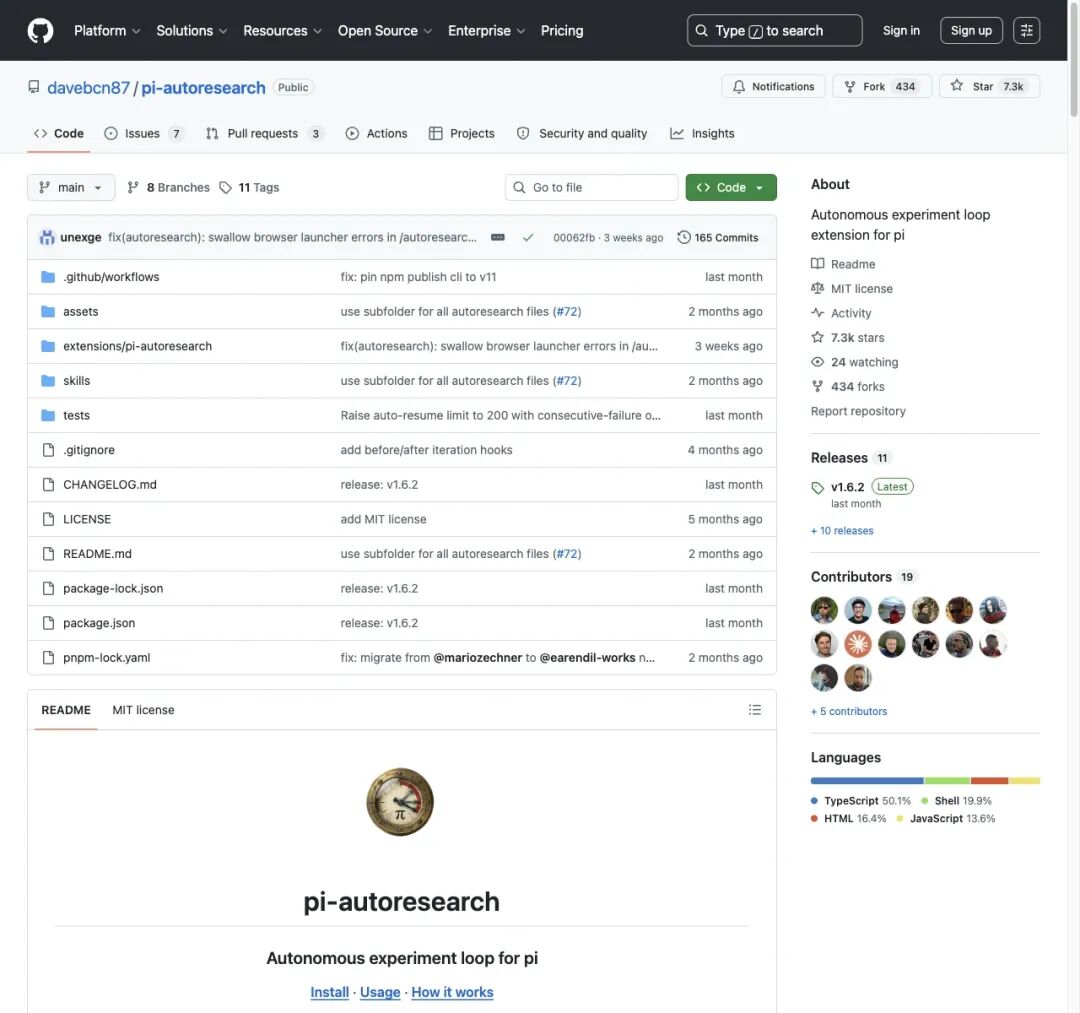Screen dimensions: 1080x1013
Task: Expand the Open Source menu
Action: pyautogui.click(x=384, y=31)
